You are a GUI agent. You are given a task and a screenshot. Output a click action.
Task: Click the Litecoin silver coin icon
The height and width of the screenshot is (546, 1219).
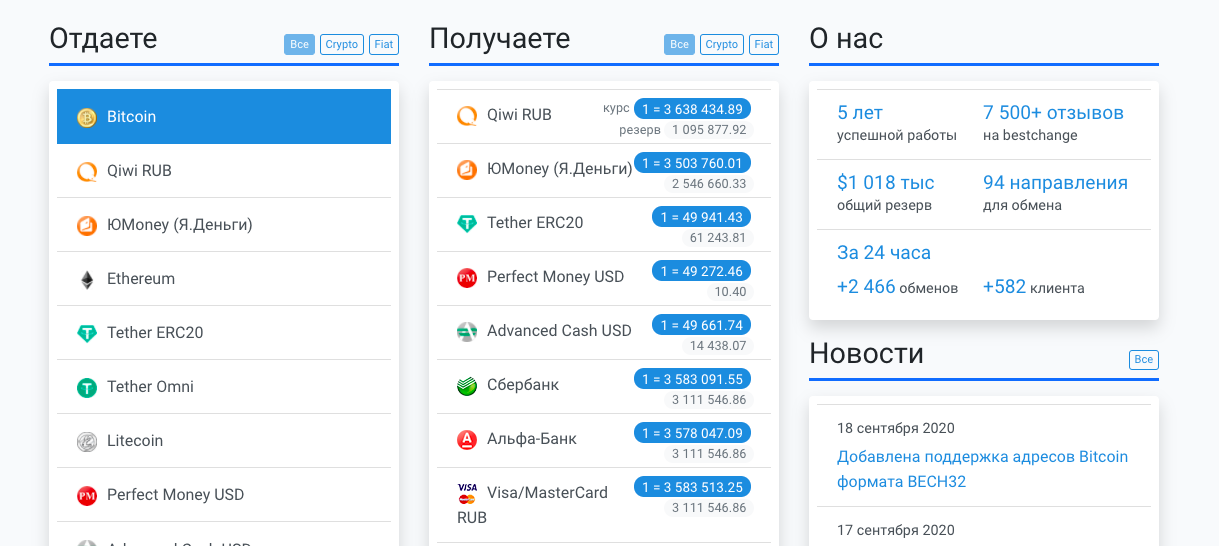(x=87, y=441)
